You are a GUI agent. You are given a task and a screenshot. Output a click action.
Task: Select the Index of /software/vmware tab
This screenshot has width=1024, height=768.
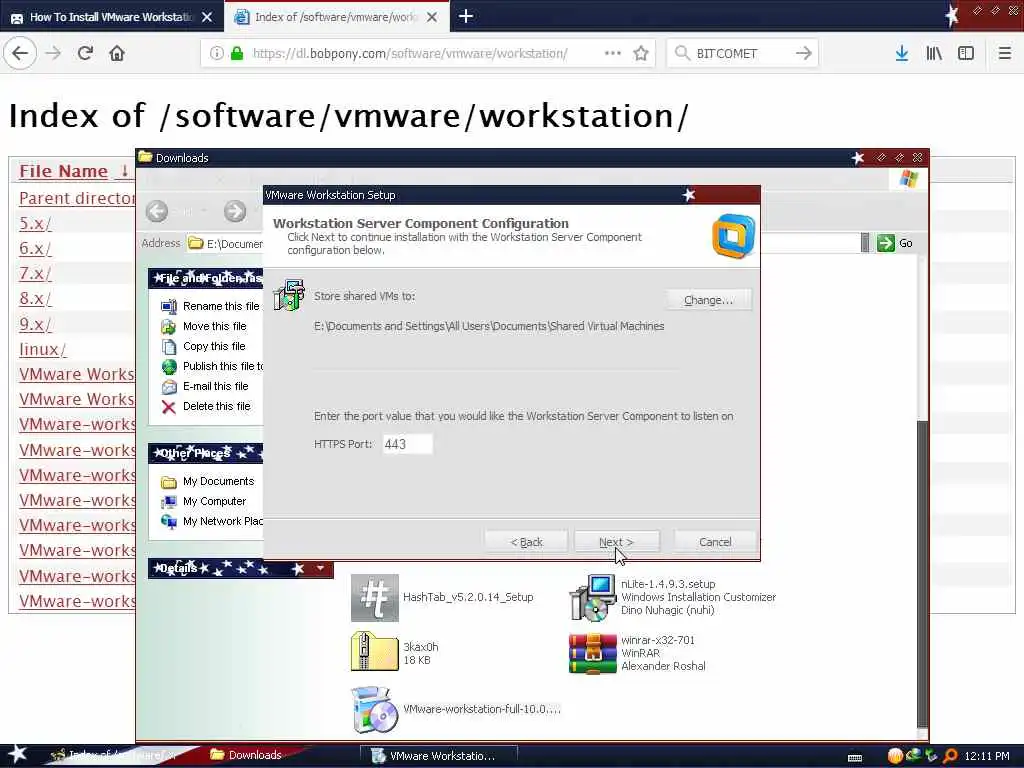(x=336, y=17)
